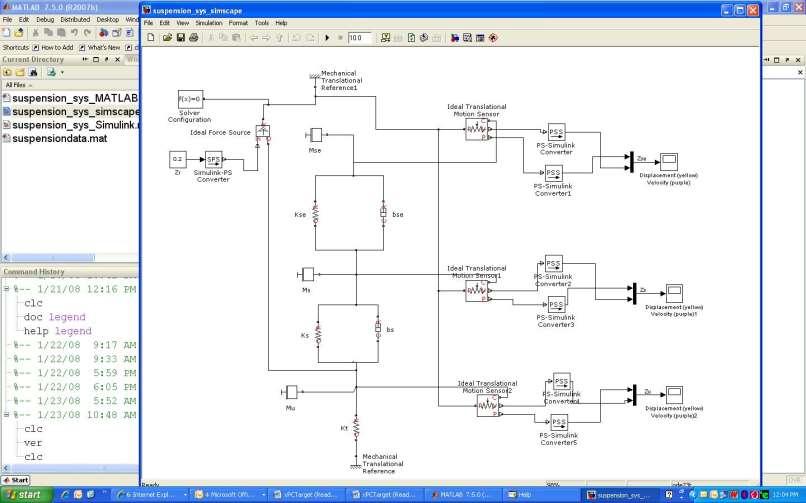Open dropdown arrow beside Current Directory actions icon
806x503 pixels.
click(x=63, y=72)
